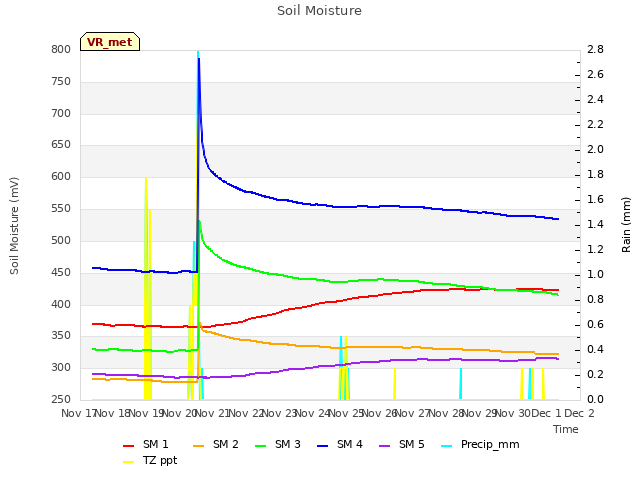Click the blue SM 4 legend swatch
Viewport: 640px width, 480px height.
coord(322,446)
